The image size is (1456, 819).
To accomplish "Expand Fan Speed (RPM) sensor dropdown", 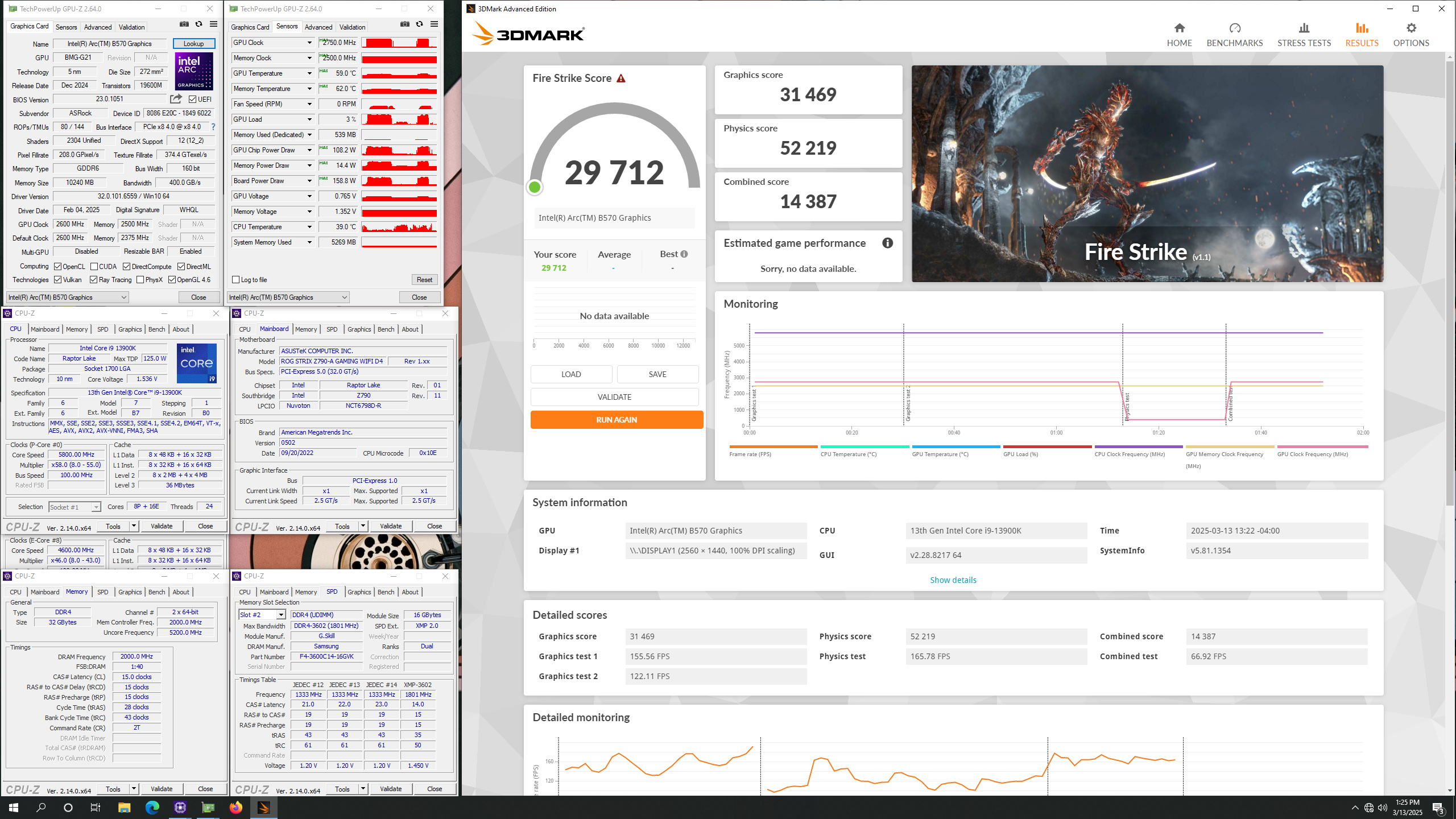I will click(309, 104).
